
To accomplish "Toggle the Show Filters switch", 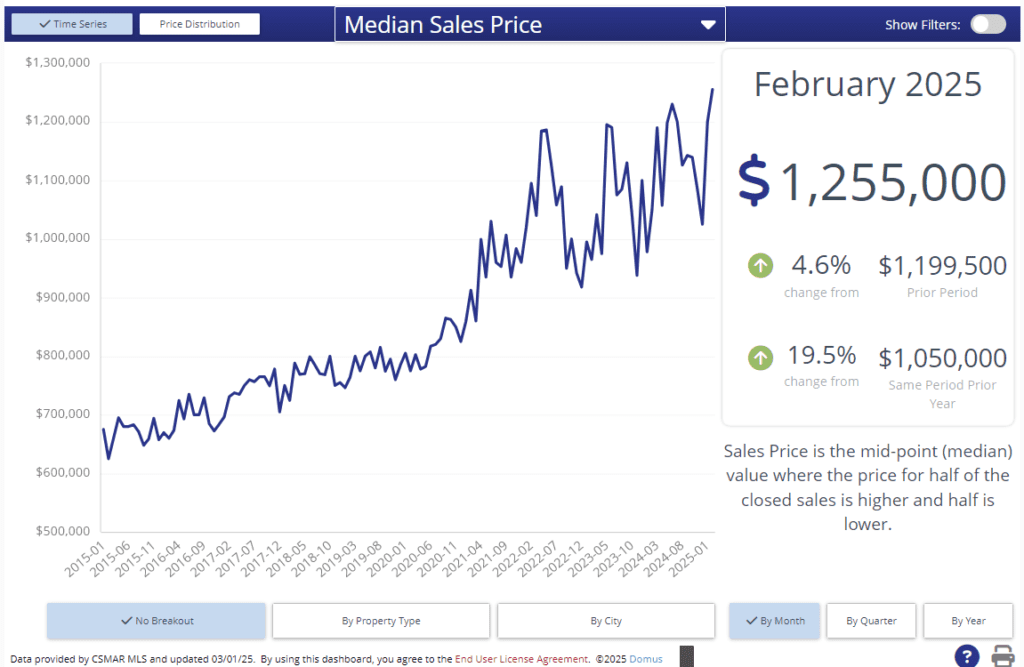I will pyautogui.click(x=988, y=25).
